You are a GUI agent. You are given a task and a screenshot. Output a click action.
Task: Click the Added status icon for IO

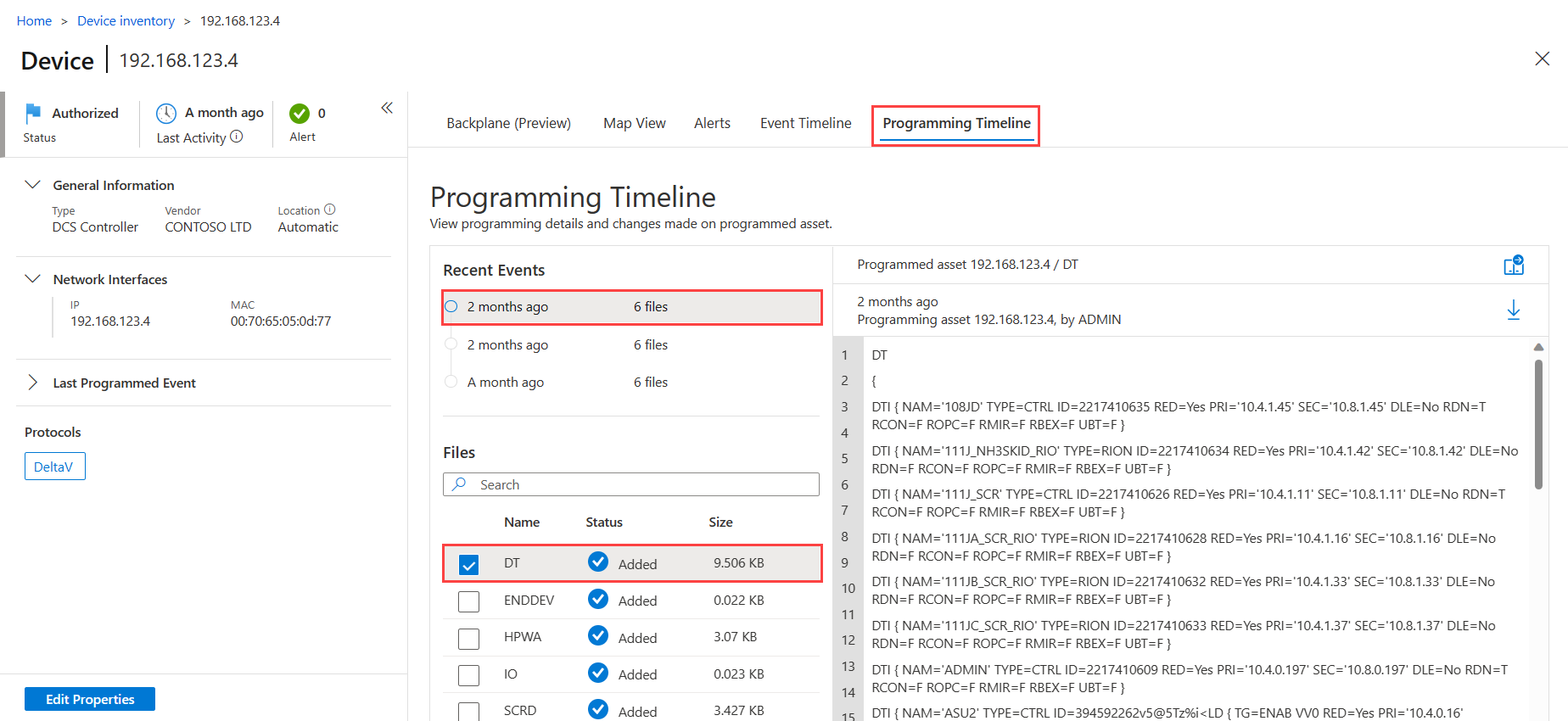click(598, 673)
